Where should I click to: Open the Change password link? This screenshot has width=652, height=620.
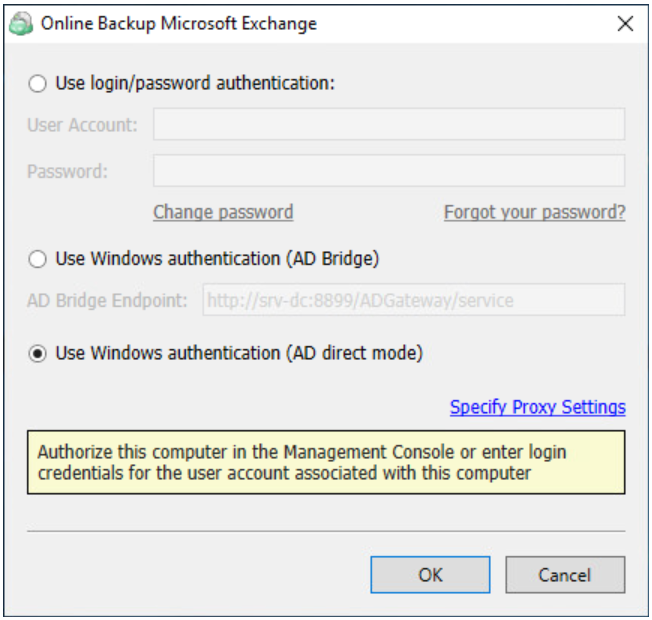223,212
